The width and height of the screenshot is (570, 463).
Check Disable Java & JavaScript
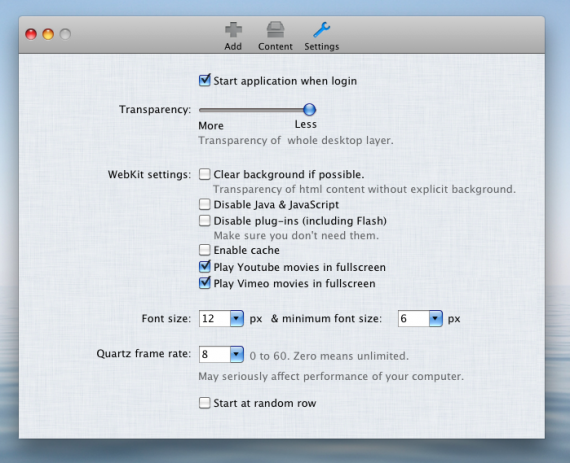205,204
